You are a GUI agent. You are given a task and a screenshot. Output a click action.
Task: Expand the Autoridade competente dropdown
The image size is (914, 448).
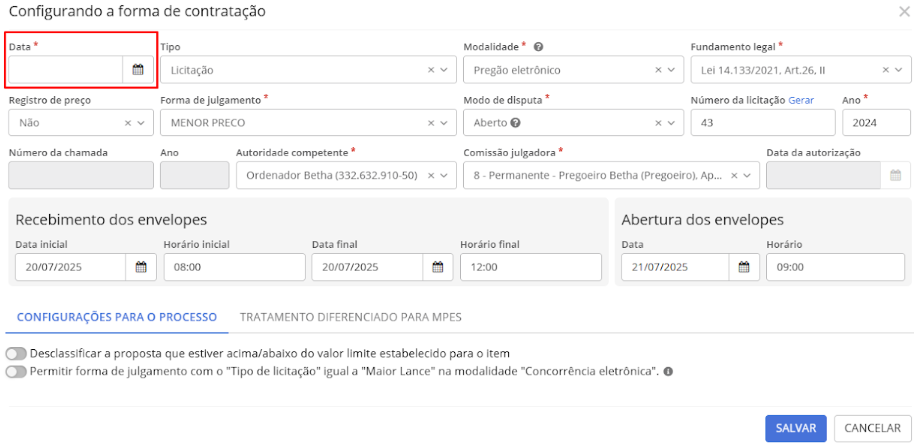tap(444, 175)
